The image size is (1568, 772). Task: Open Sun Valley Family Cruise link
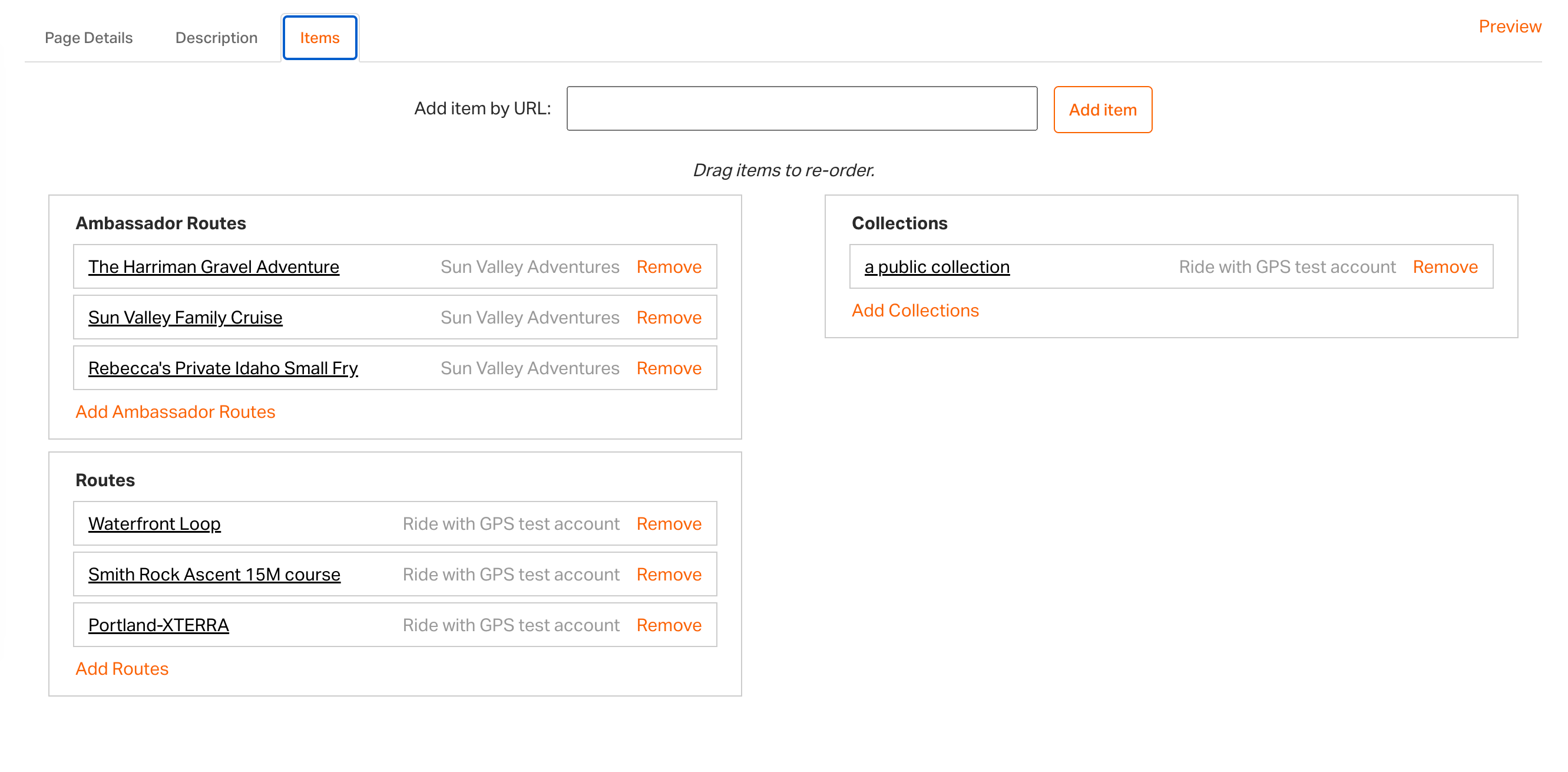pos(185,317)
